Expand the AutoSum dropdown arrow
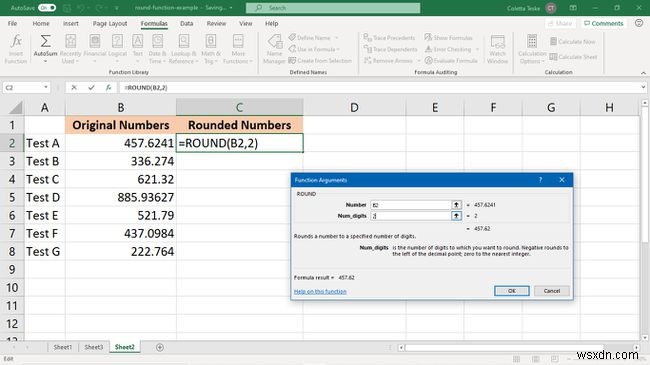 coord(45,61)
